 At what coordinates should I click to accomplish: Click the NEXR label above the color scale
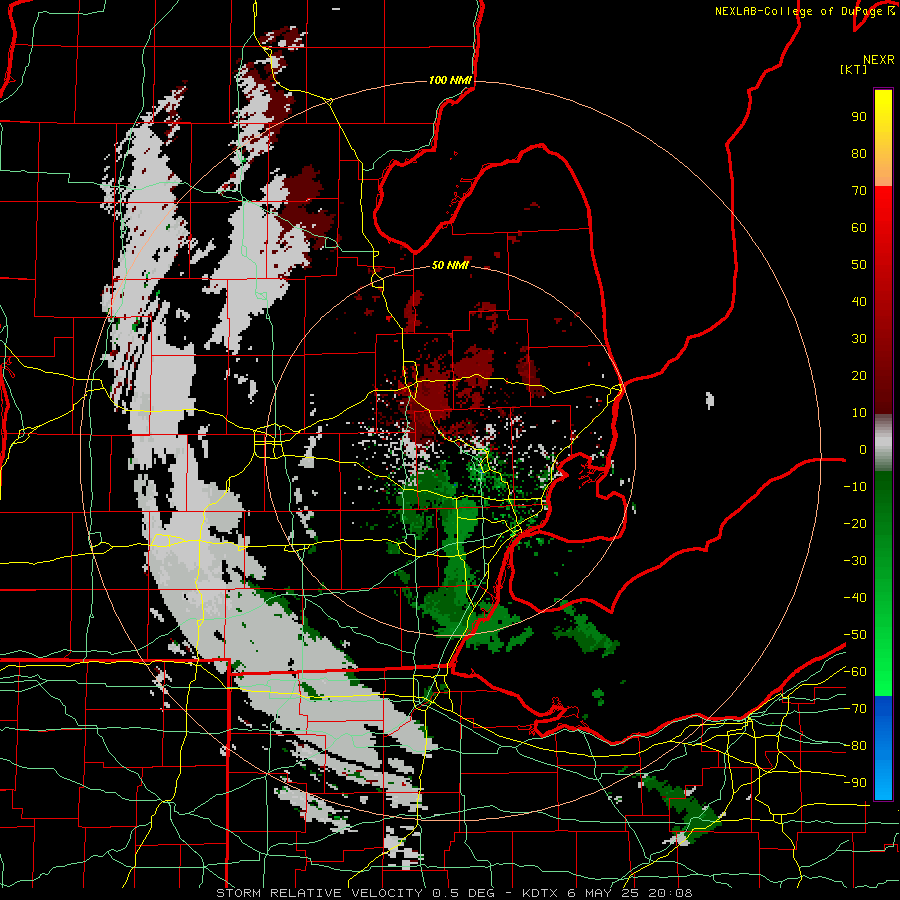(x=879, y=60)
